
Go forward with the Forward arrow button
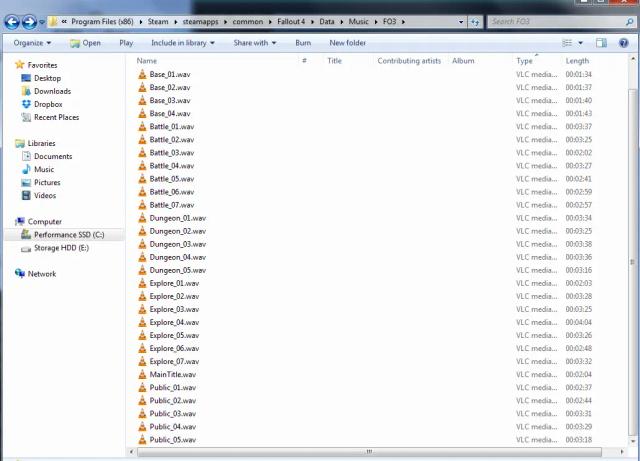click(29, 22)
